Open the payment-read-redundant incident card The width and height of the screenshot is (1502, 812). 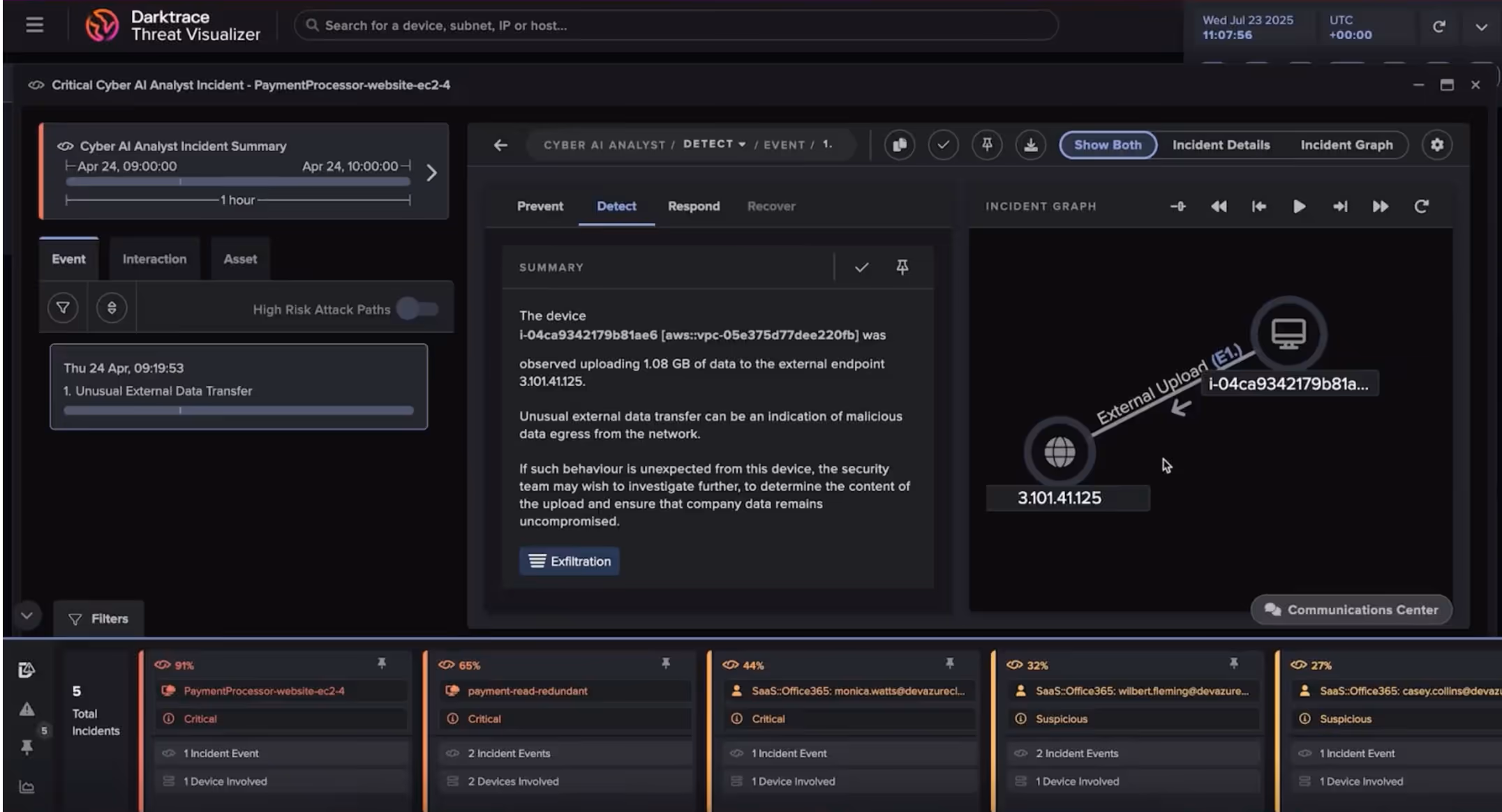[559, 730]
